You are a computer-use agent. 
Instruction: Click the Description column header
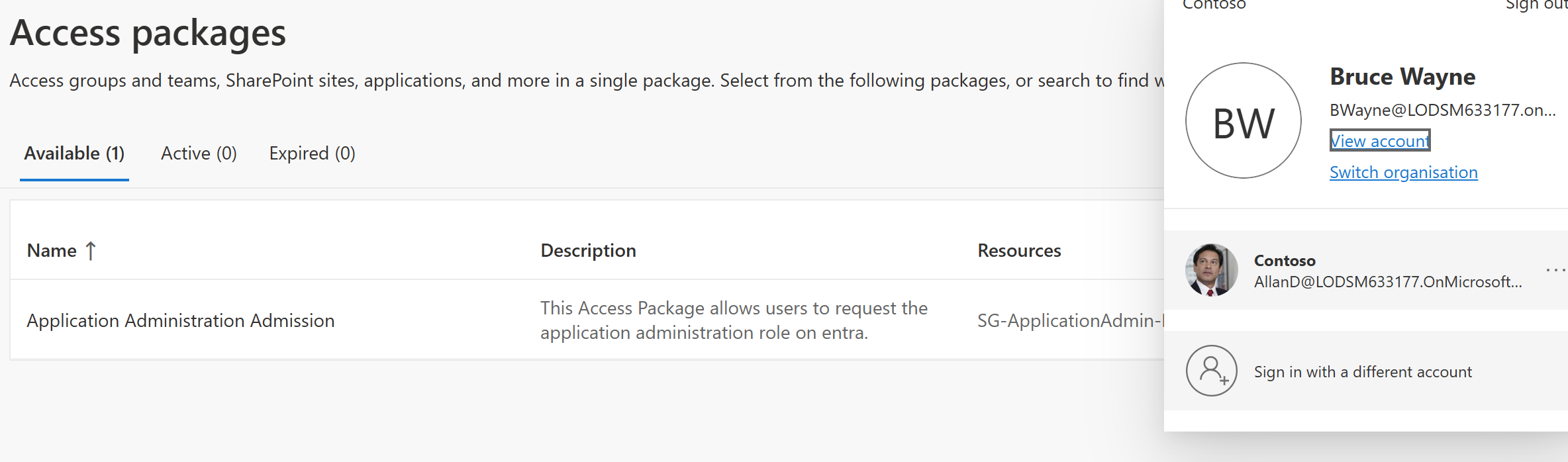pyautogui.click(x=588, y=251)
